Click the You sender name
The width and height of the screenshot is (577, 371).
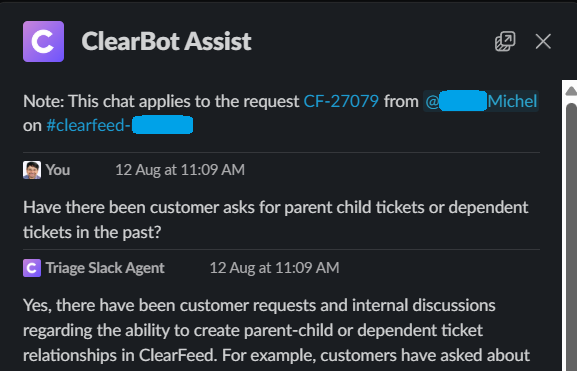tap(58, 170)
